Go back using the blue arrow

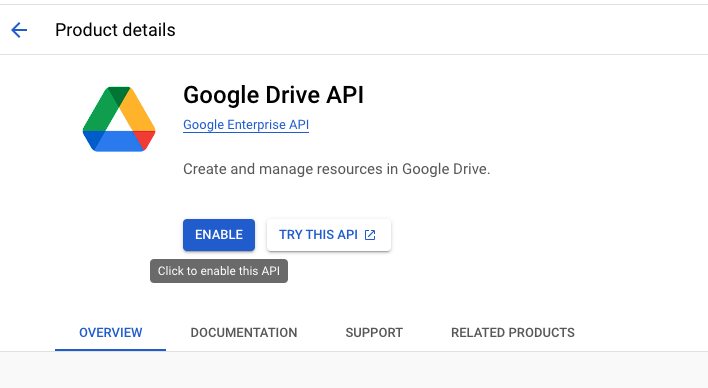[19, 30]
